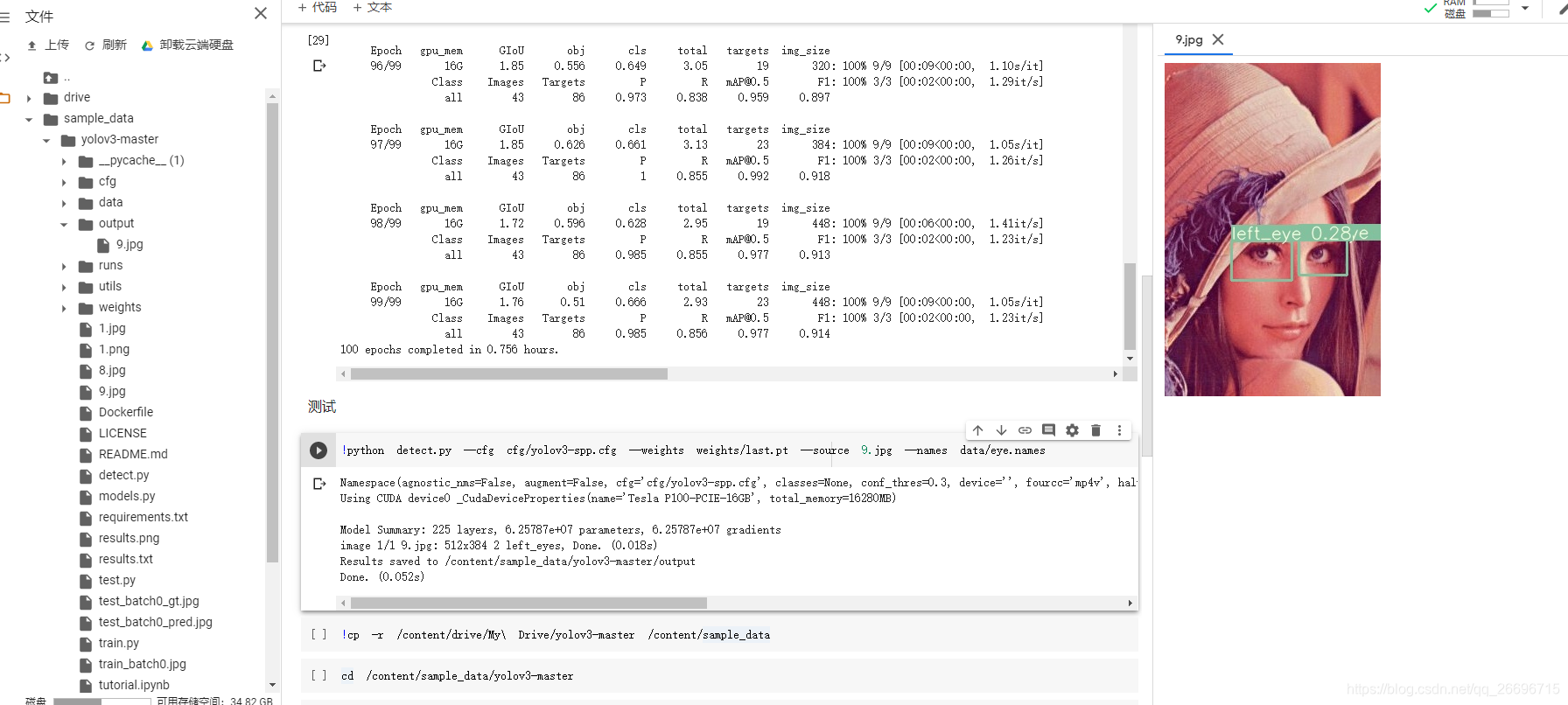Image resolution: width=1568 pixels, height=705 pixels.
Task: Click the 9.jpg preview image
Action: tap(1272, 229)
